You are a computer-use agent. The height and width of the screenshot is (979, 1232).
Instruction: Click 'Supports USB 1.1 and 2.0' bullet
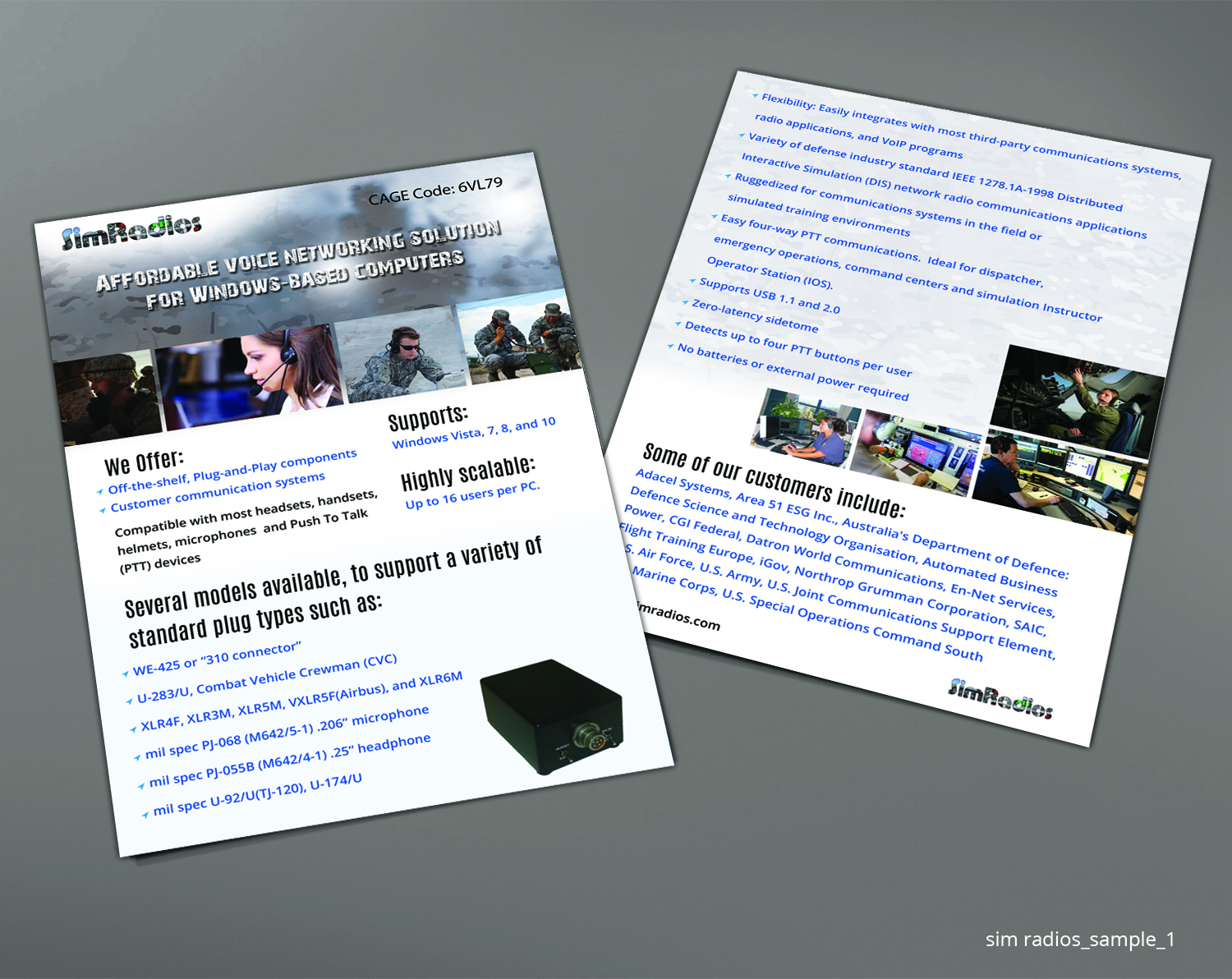(770, 296)
